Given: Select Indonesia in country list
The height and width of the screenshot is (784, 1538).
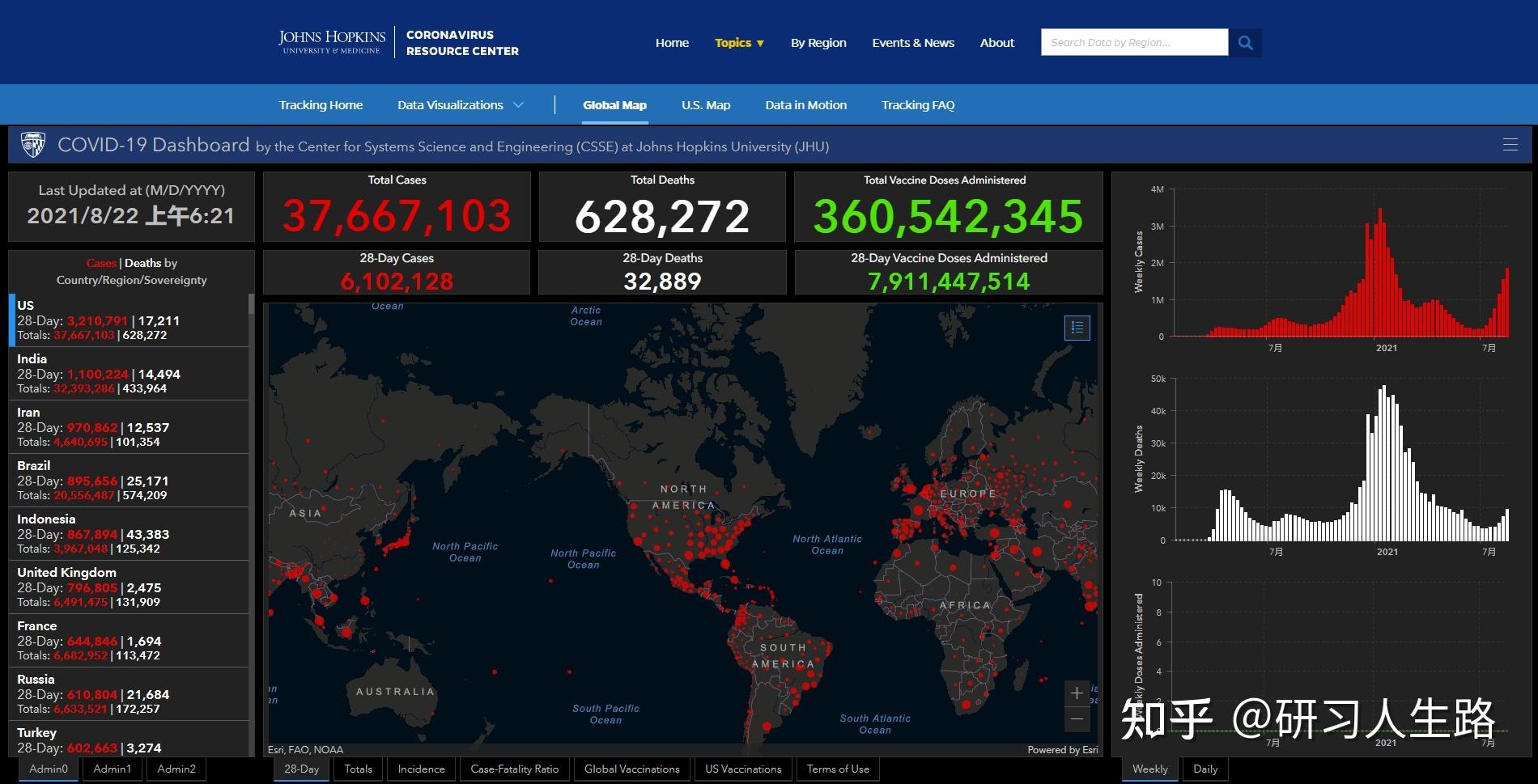Looking at the screenshot, I should (x=130, y=533).
